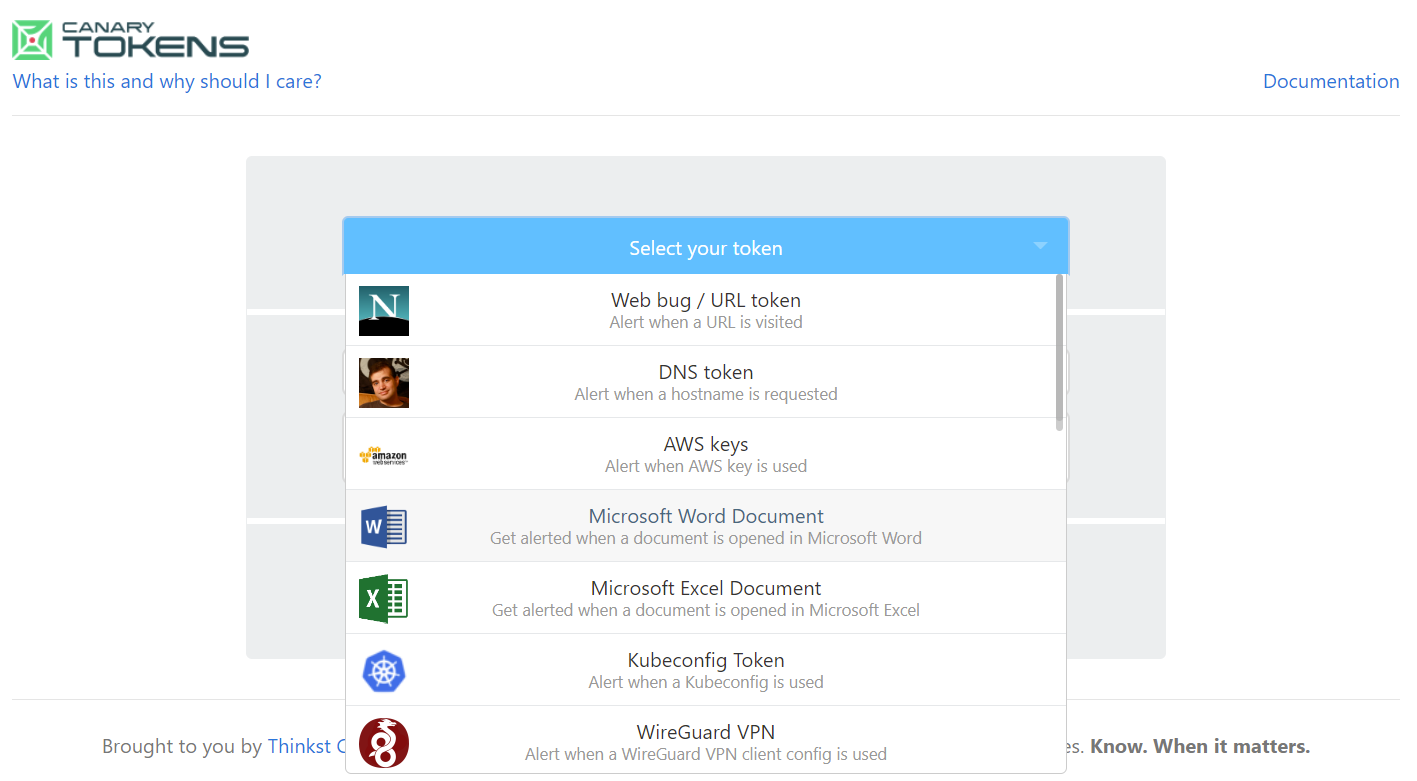Click the red WireGuard dragon icon
This screenshot has width=1417, height=781.
pyautogui.click(x=384, y=743)
